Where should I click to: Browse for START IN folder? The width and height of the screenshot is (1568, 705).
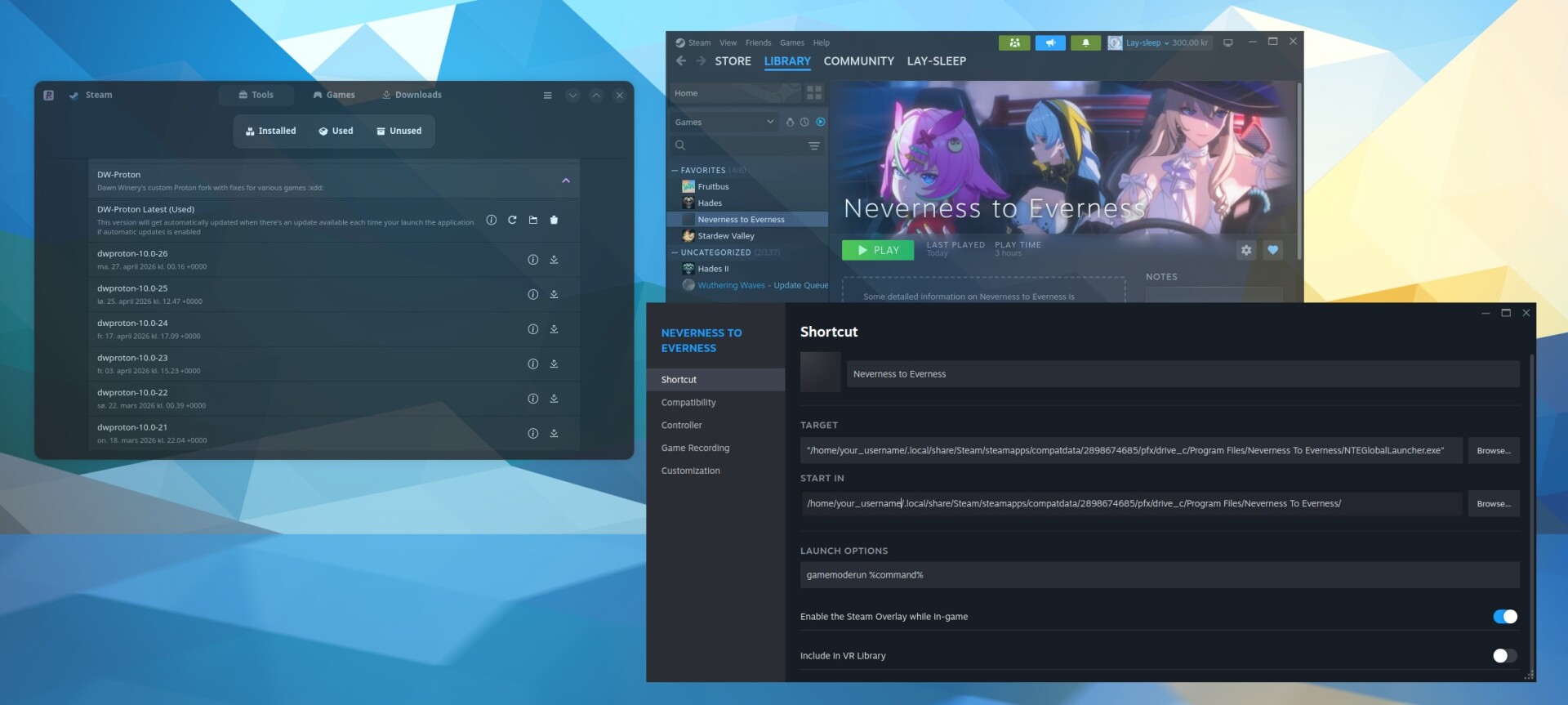[1493, 504]
